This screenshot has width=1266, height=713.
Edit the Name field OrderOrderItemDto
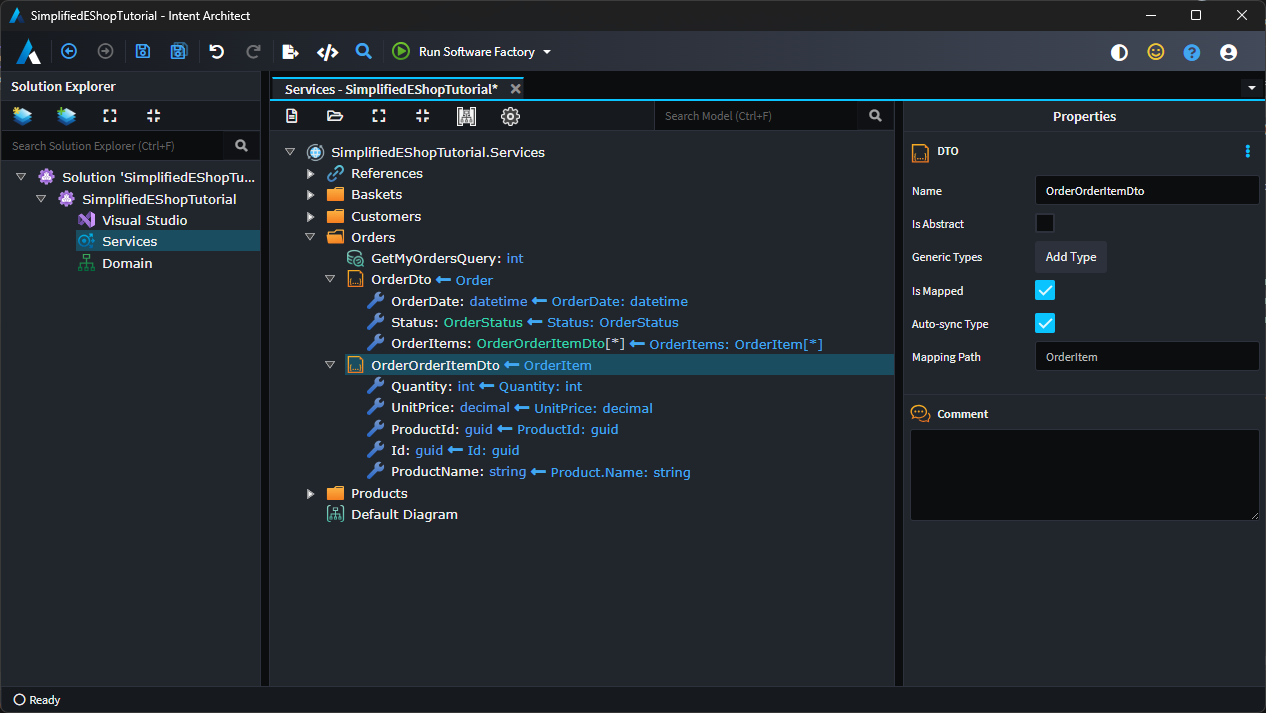(1146, 190)
